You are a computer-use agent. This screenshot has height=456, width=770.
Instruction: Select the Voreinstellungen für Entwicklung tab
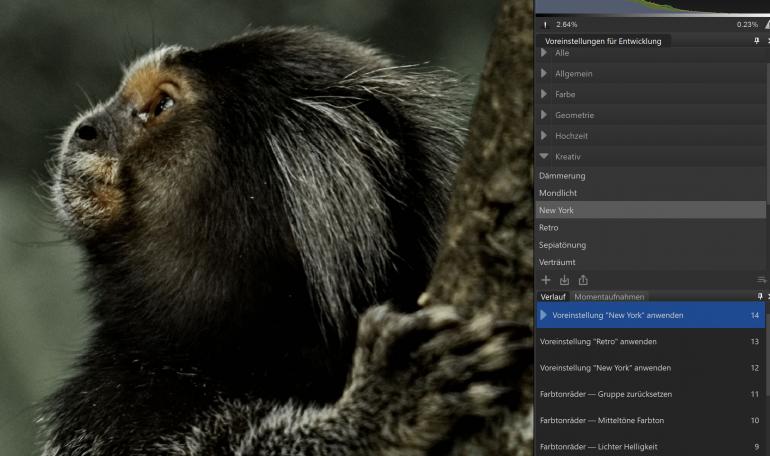coord(603,41)
